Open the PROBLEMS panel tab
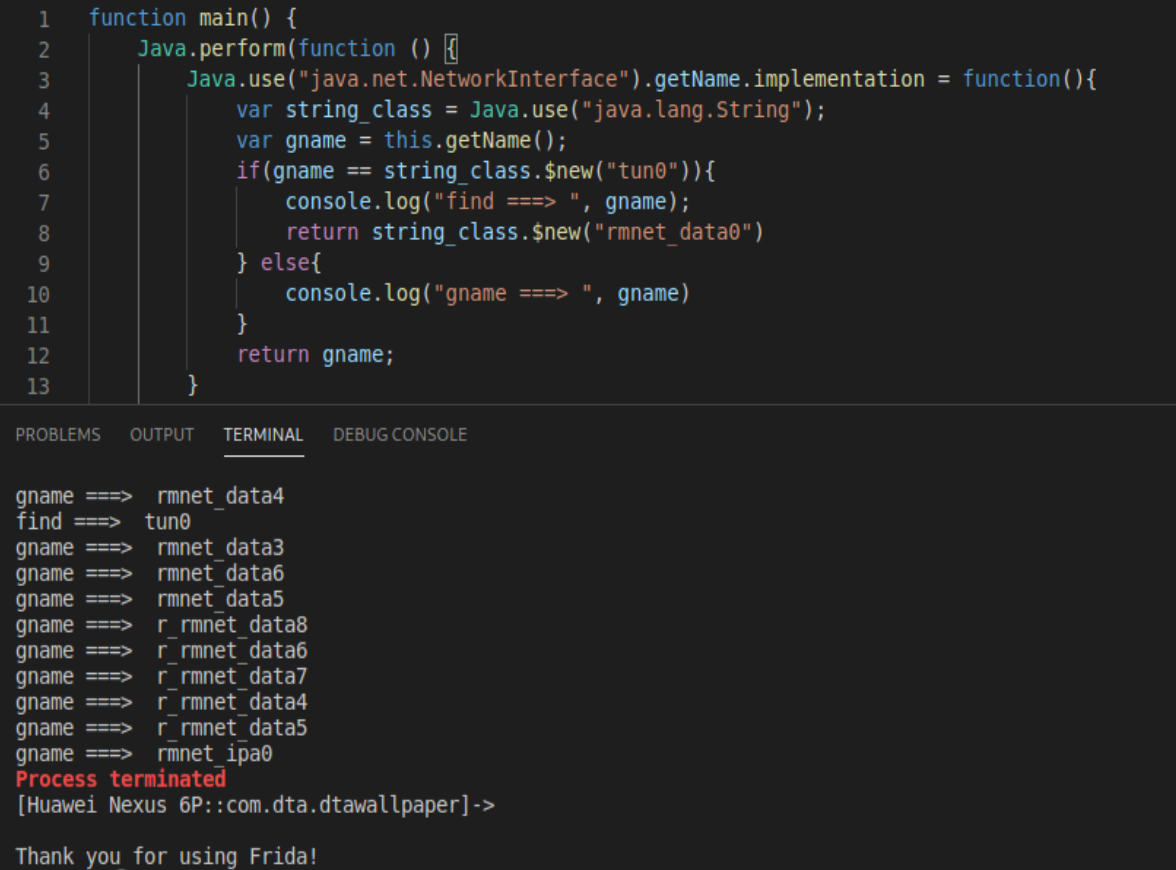The image size is (1176, 870). coord(58,435)
